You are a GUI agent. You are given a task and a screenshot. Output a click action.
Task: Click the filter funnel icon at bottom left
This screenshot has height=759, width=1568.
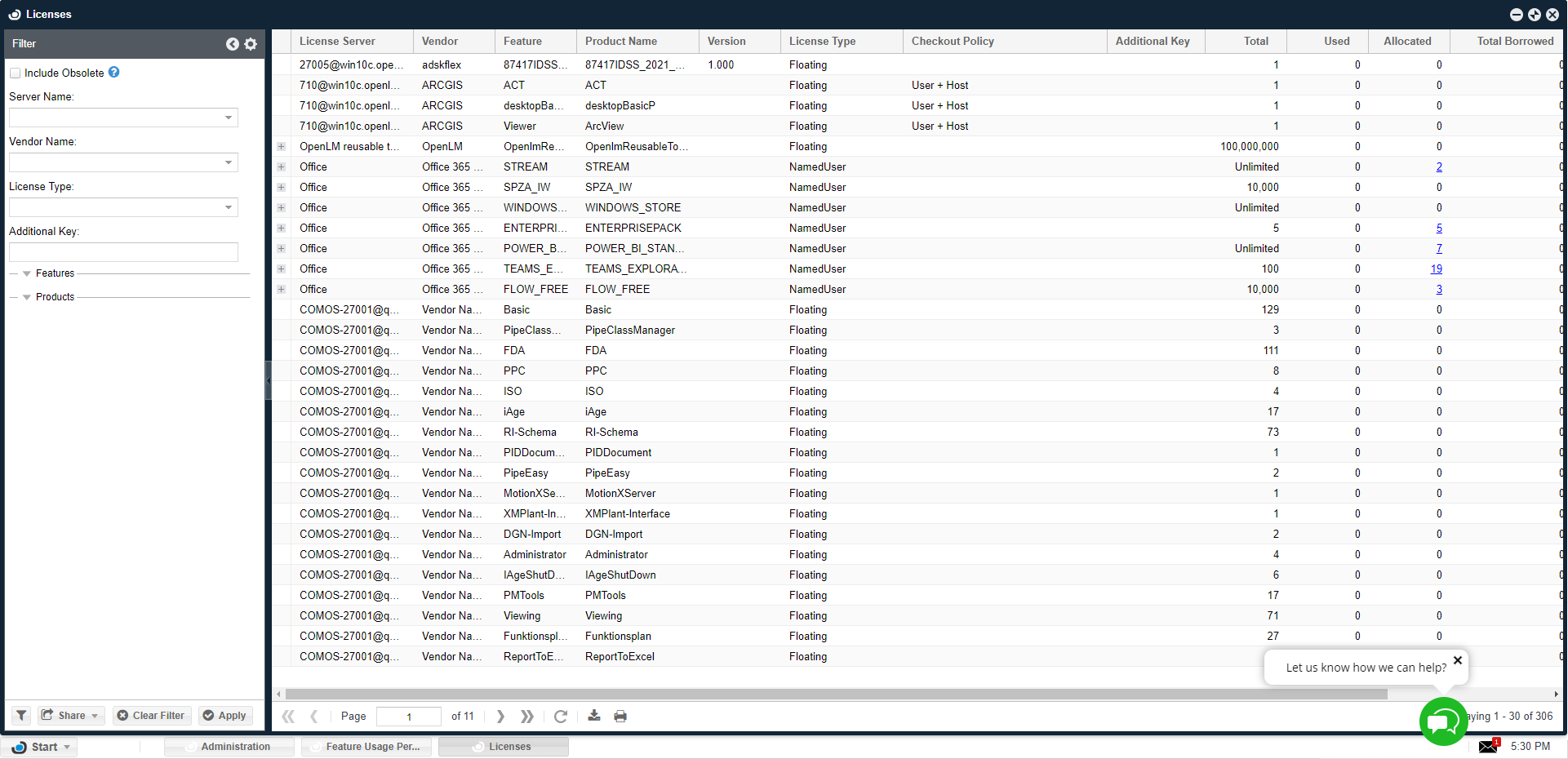(x=21, y=716)
